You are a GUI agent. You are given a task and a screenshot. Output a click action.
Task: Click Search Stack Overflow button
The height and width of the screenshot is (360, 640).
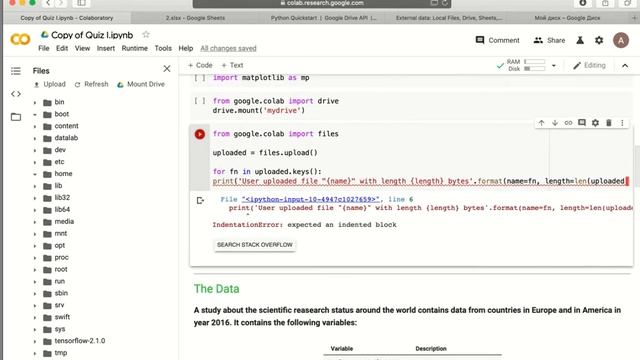point(255,245)
